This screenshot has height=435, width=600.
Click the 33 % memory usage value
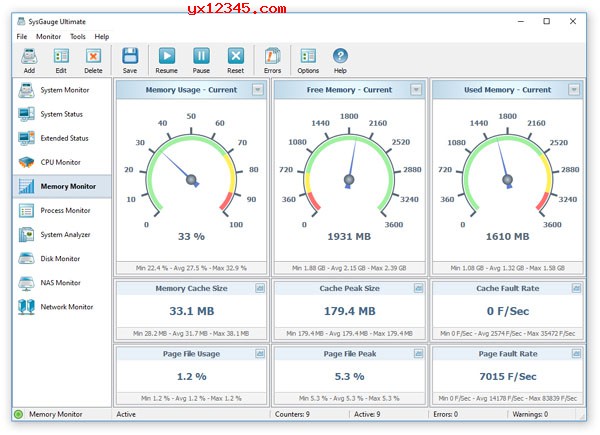tap(191, 236)
